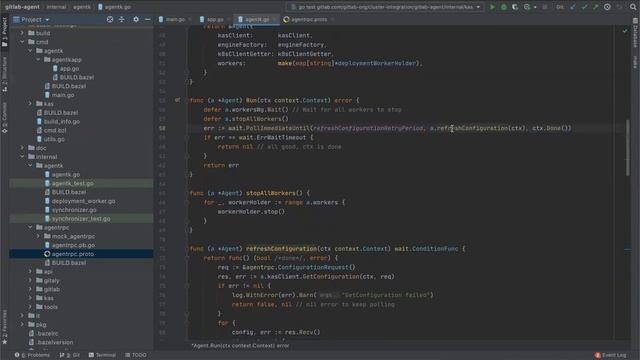Image resolution: width=640 pixels, height=360 pixels.
Task: Collapse the internal folder
Action: (22, 156)
